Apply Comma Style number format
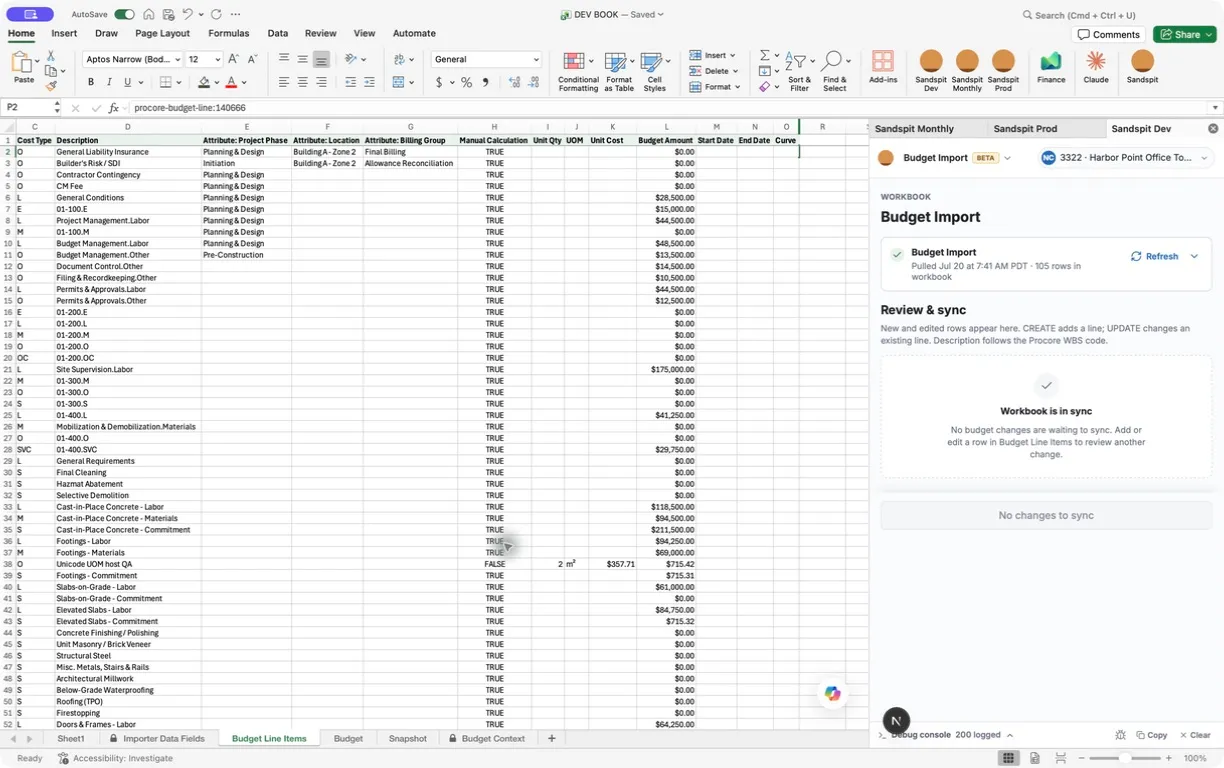The image size is (1224, 768). pyautogui.click(x=486, y=82)
